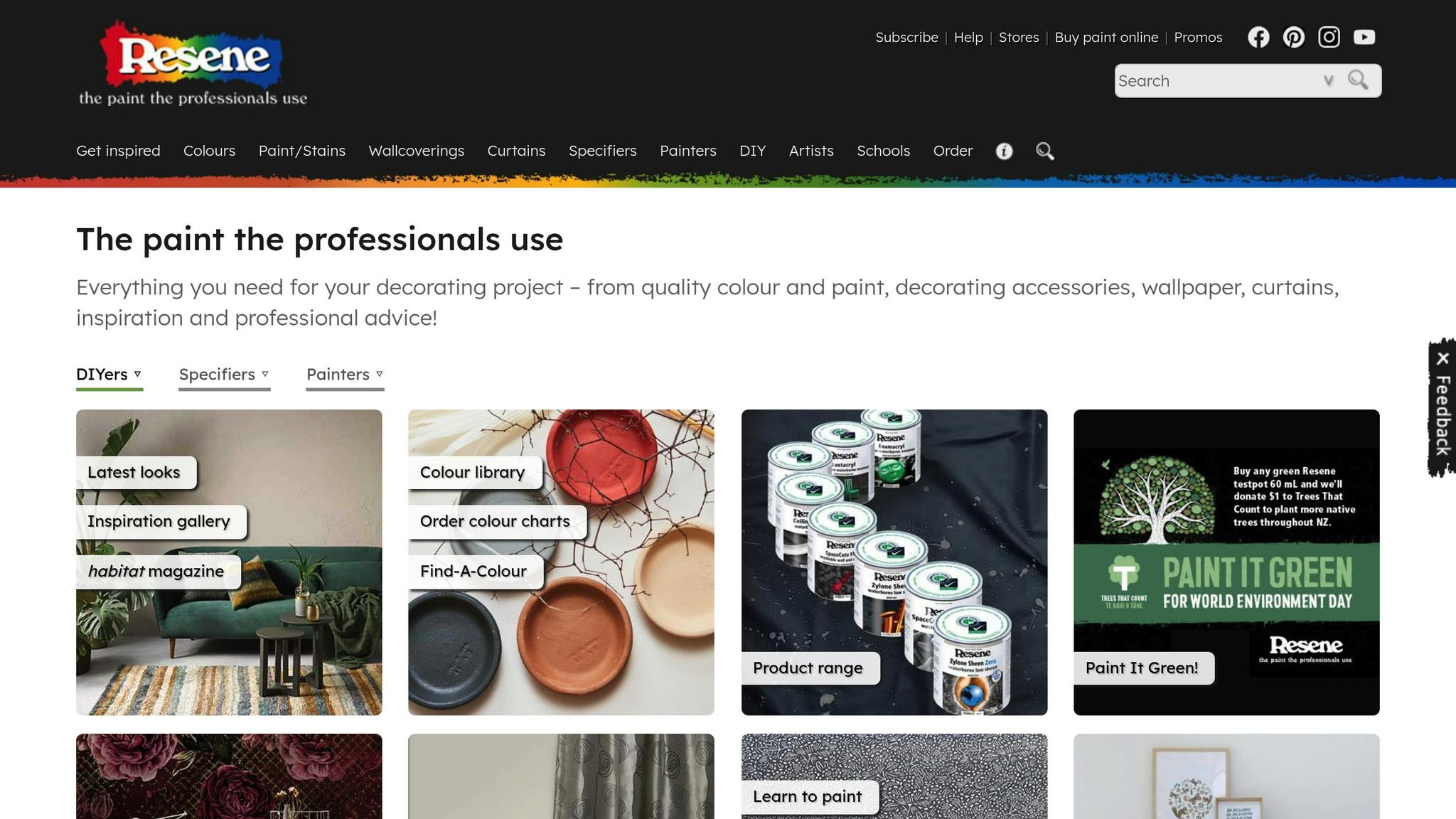This screenshot has height=819, width=1456.
Task: Click the Latest looks button
Action: pyautogui.click(x=135, y=472)
